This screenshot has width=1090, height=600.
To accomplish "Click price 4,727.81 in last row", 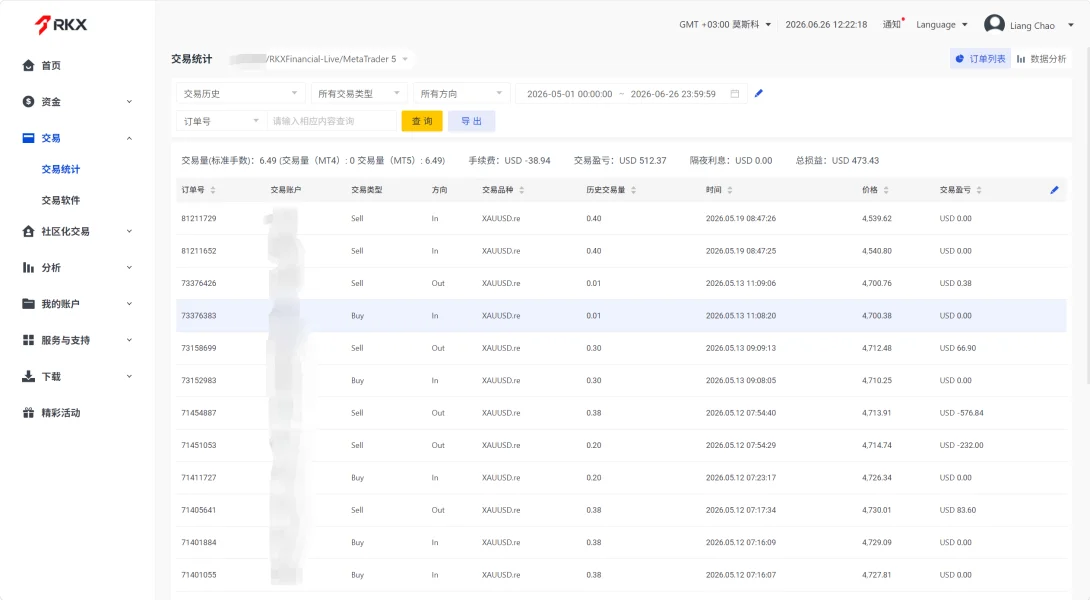I will 877,575.
